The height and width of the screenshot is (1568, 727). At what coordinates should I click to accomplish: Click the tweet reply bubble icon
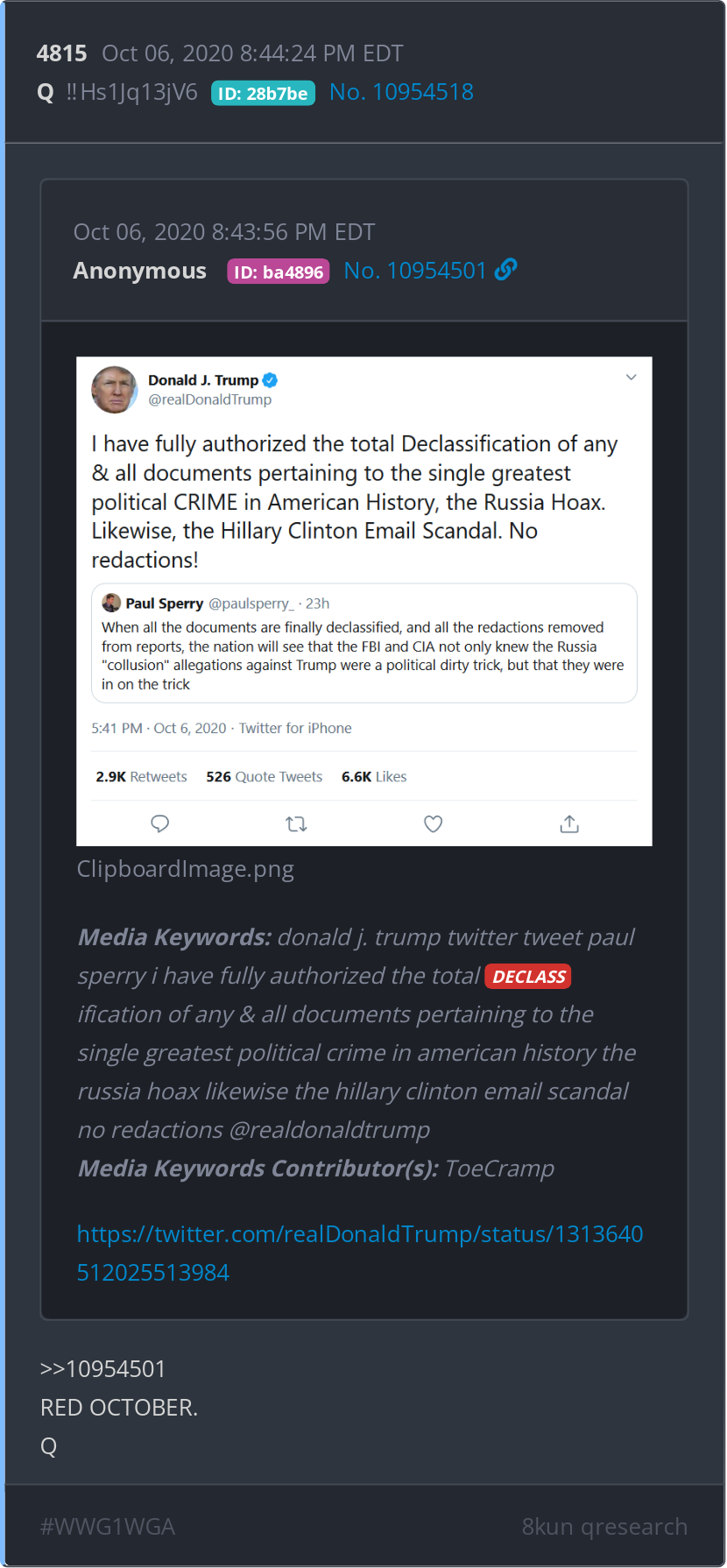click(159, 823)
